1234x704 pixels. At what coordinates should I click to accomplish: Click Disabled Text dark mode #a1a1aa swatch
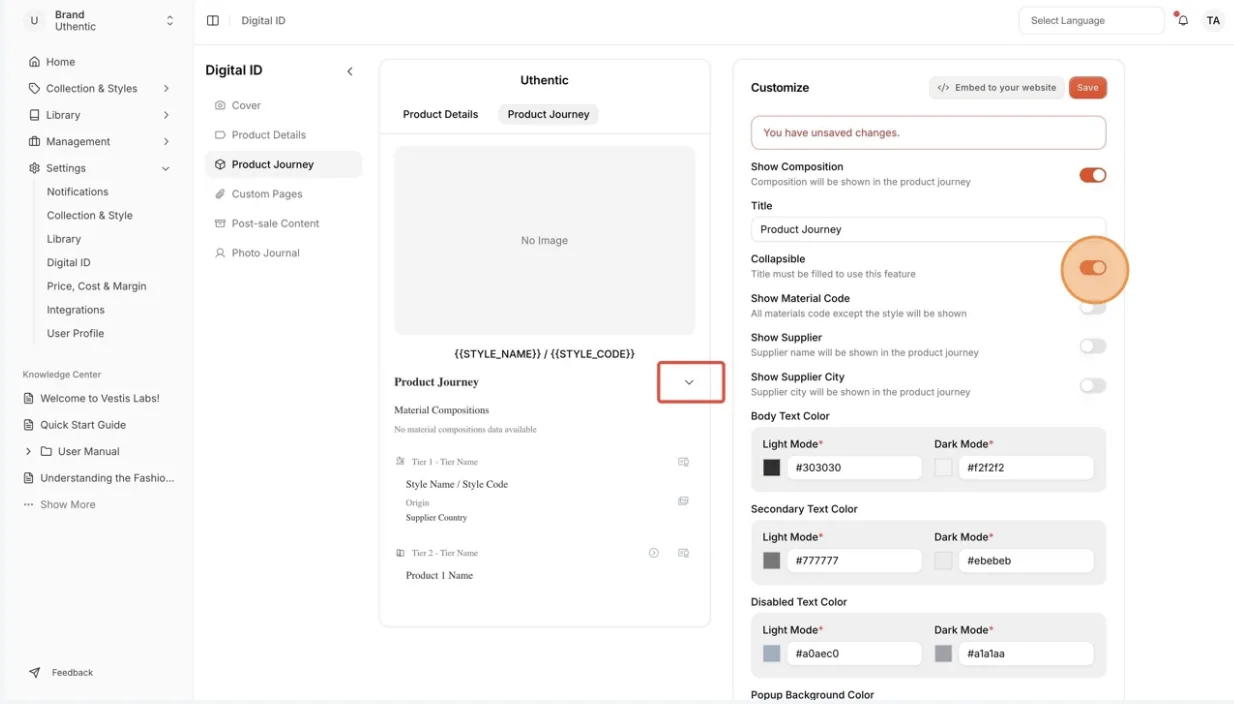pyautogui.click(x=943, y=653)
